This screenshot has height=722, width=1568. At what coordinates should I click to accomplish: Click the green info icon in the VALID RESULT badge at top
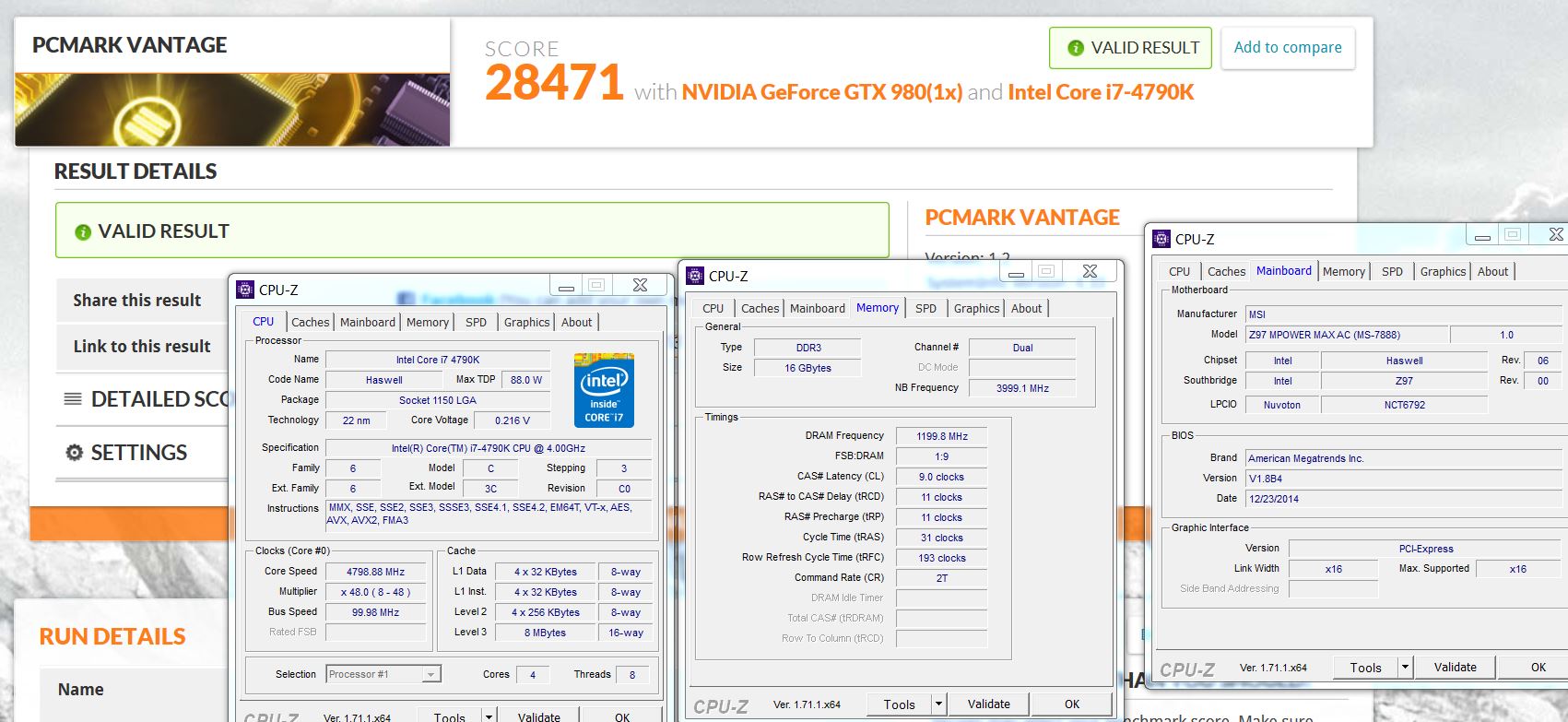(x=1075, y=48)
